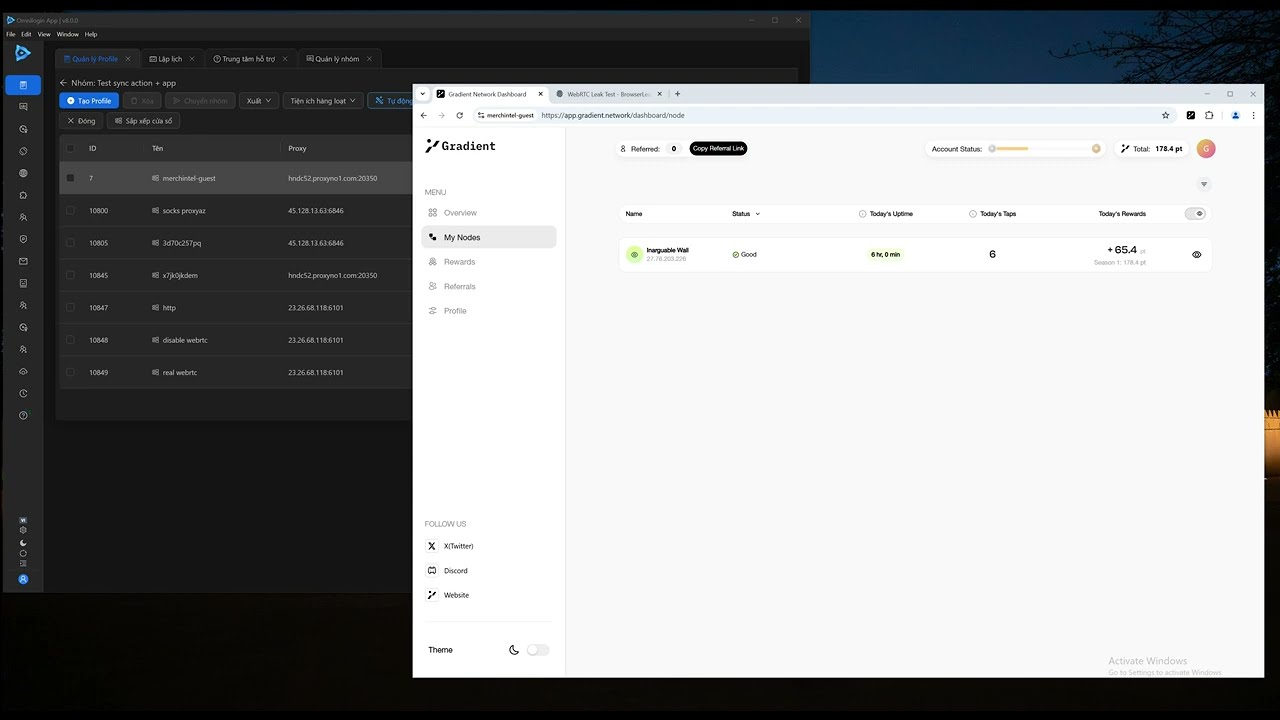The width and height of the screenshot is (1280, 720).
Task: Click the 'Tạo Profile' button
Action: (89, 101)
